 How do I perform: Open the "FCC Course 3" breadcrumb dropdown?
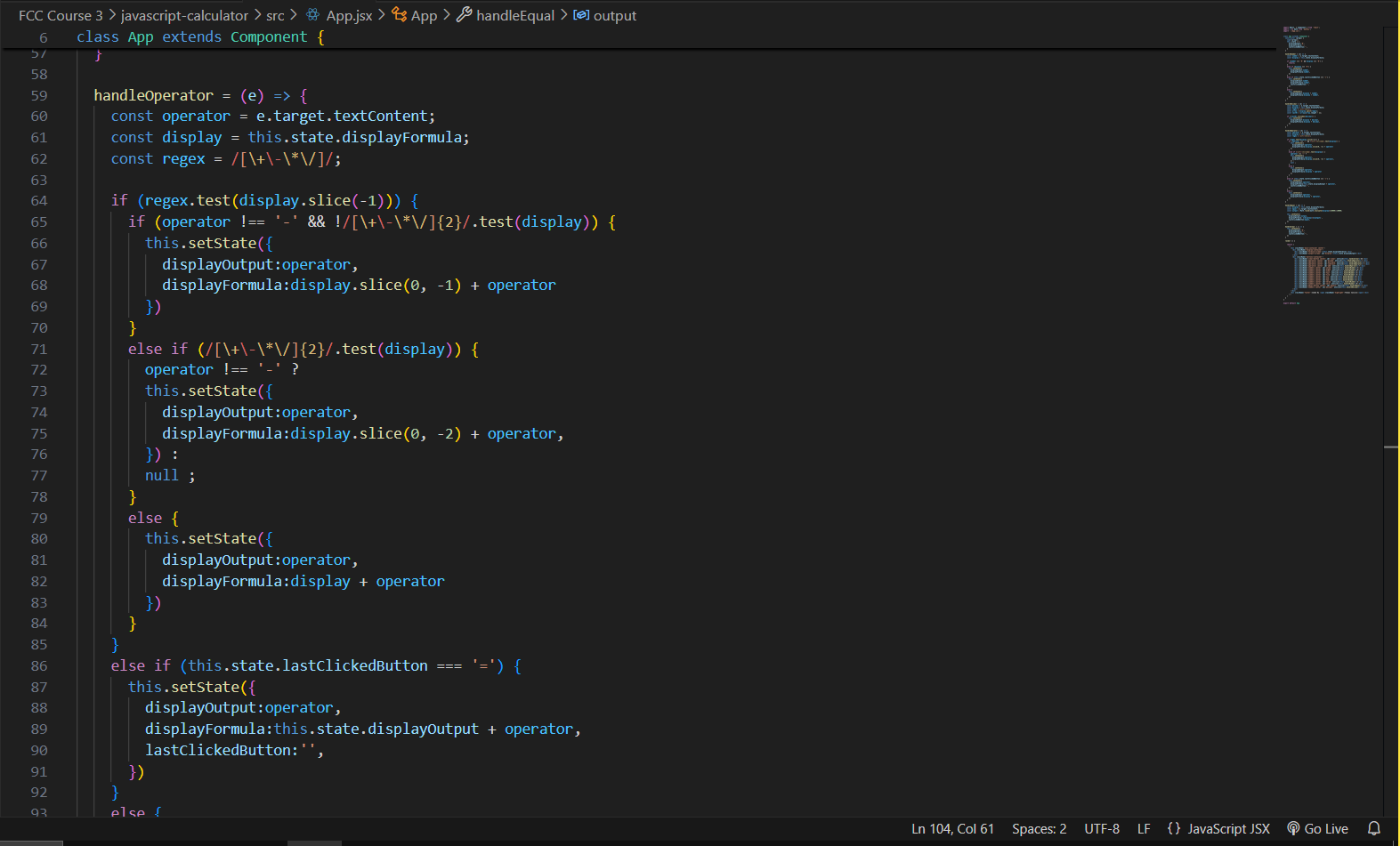(61, 15)
